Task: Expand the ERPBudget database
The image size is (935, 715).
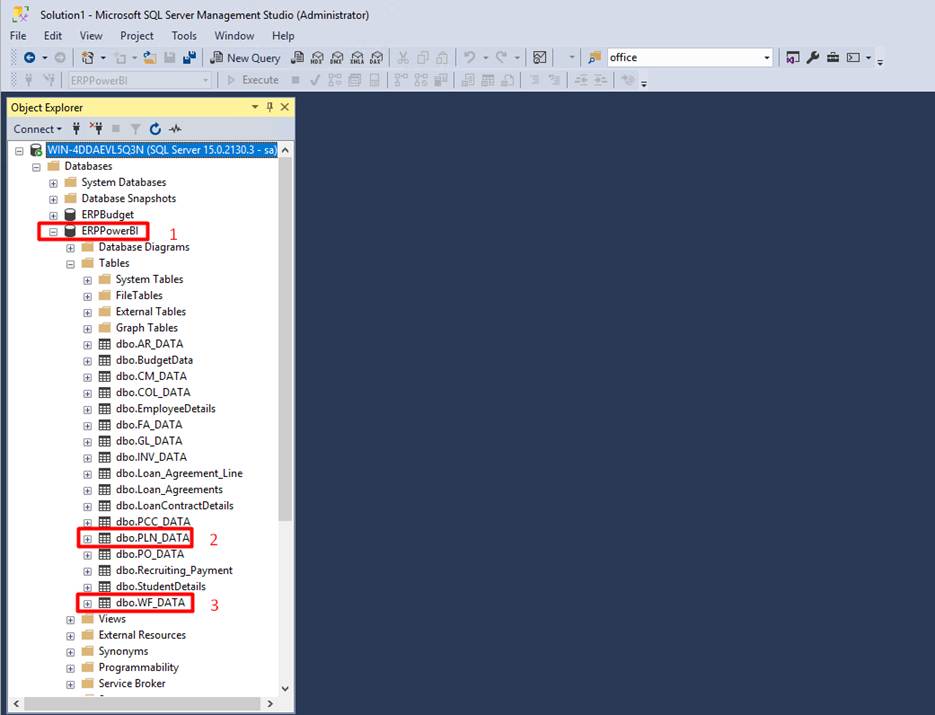Action: pos(53,215)
